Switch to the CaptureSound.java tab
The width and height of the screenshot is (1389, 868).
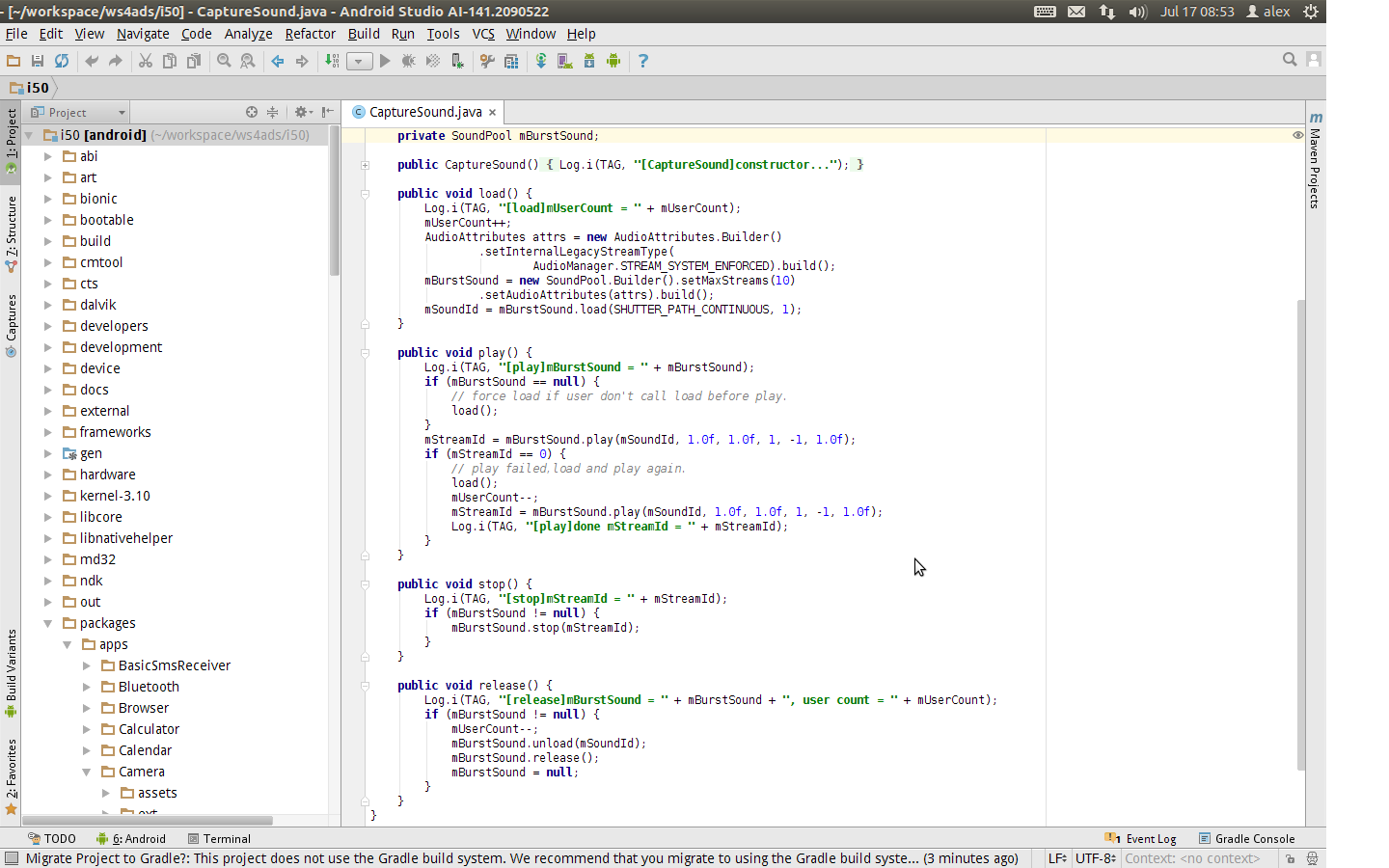point(424,112)
